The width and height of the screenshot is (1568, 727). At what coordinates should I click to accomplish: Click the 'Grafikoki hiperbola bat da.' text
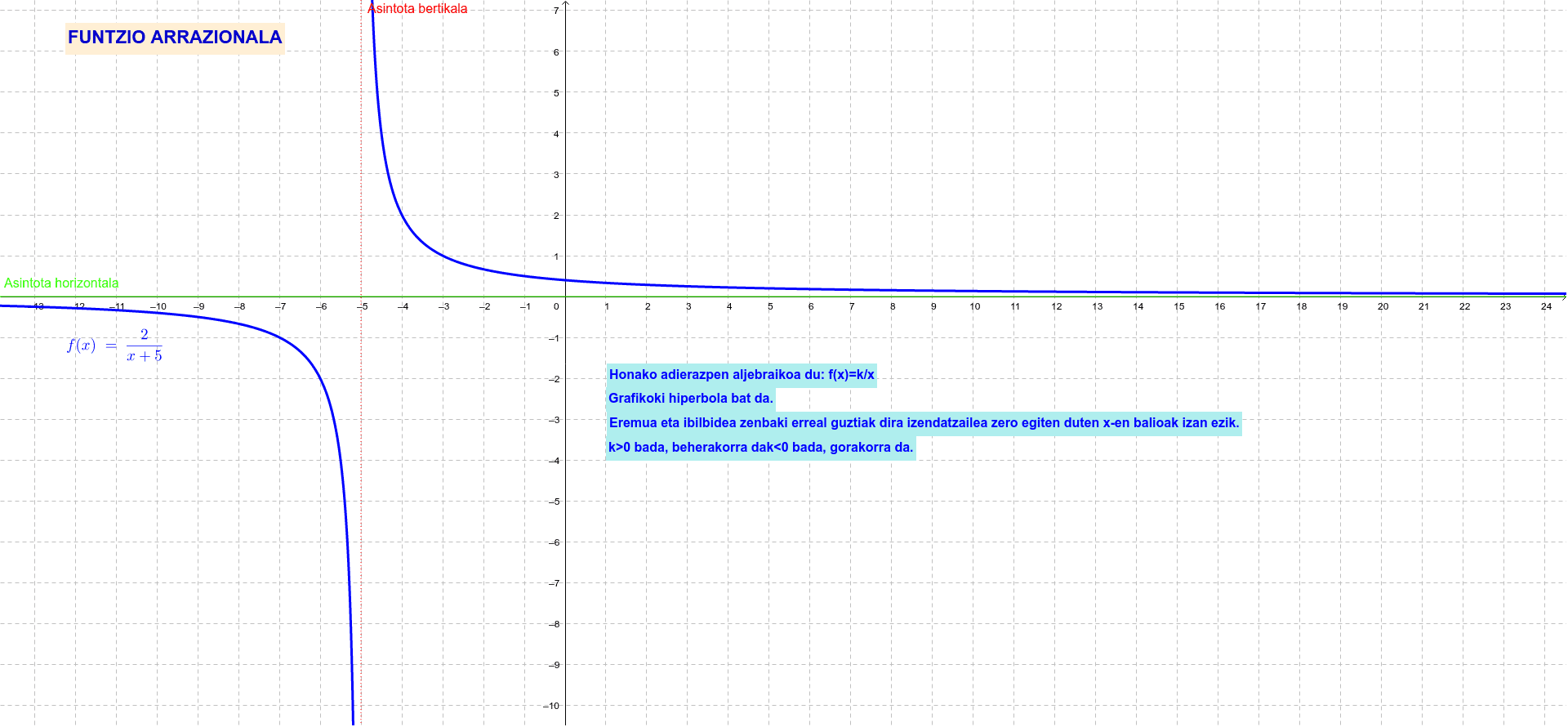(x=690, y=399)
